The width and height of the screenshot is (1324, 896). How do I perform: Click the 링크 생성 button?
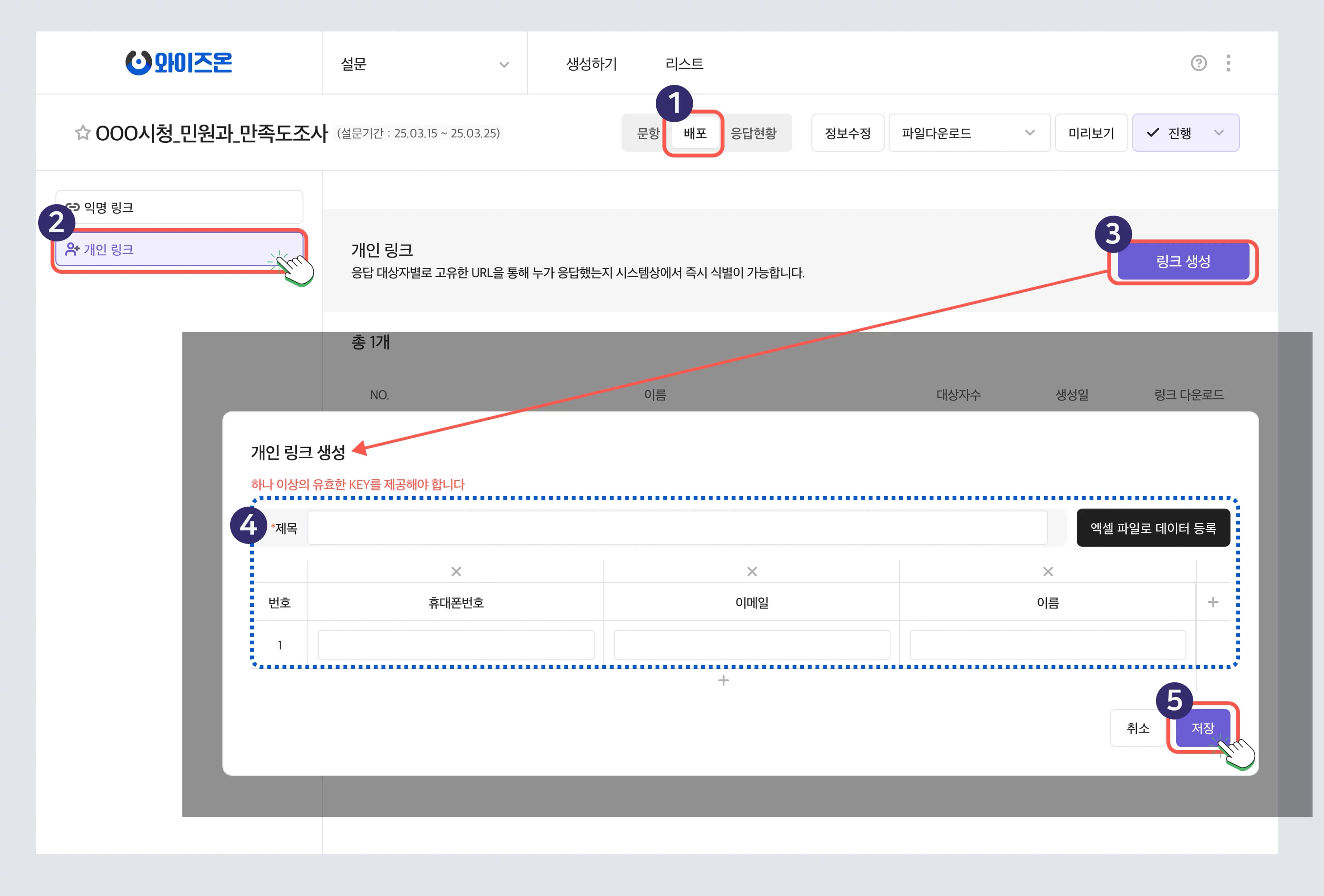click(x=1183, y=262)
